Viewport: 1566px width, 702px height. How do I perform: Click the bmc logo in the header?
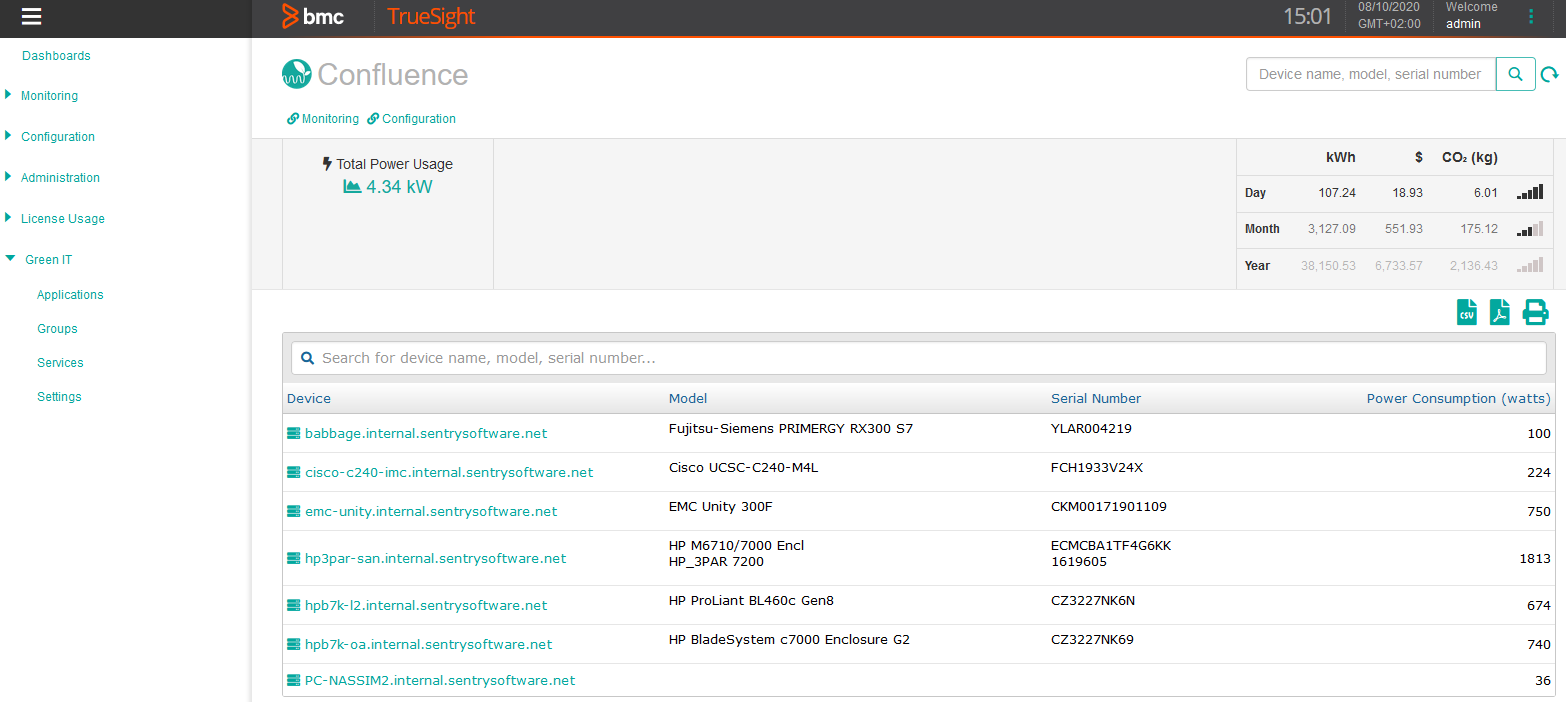[314, 16]
